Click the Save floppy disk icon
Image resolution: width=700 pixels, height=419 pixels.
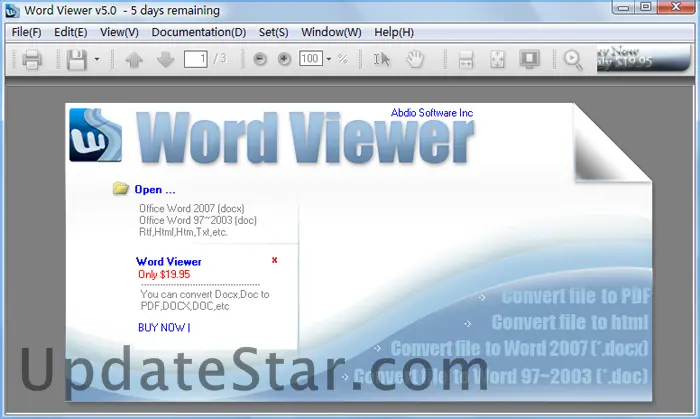click(76, 59)
